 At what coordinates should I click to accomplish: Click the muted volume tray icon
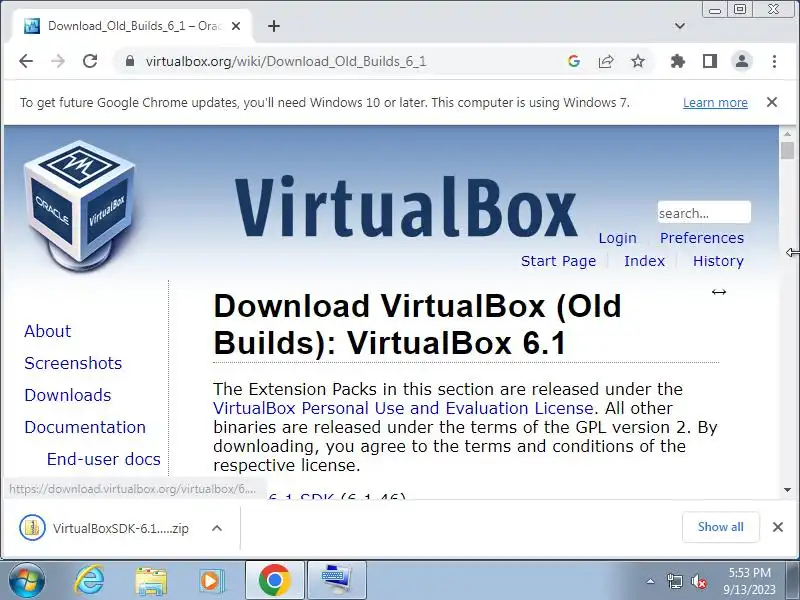point(698,581)
